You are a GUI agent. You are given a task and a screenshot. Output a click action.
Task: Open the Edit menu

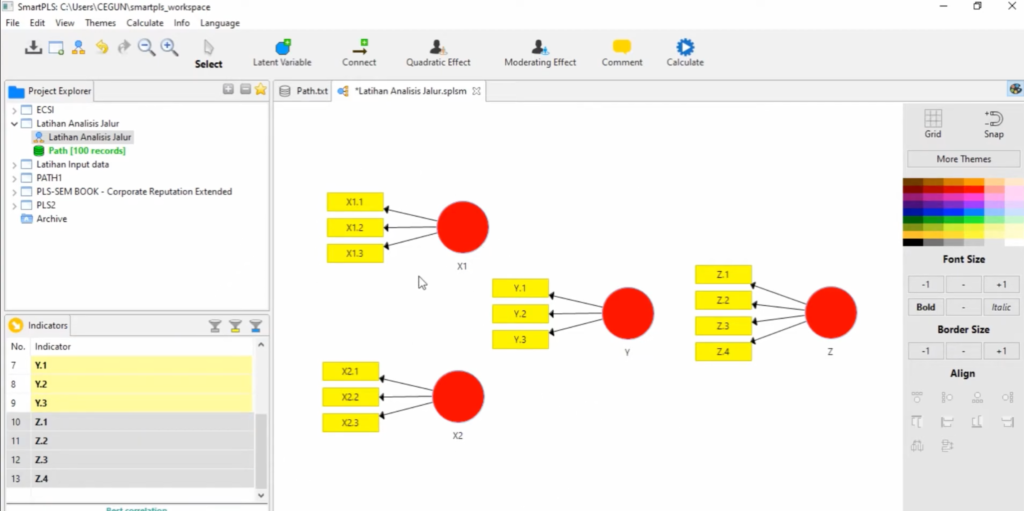(x=37, y=23)
